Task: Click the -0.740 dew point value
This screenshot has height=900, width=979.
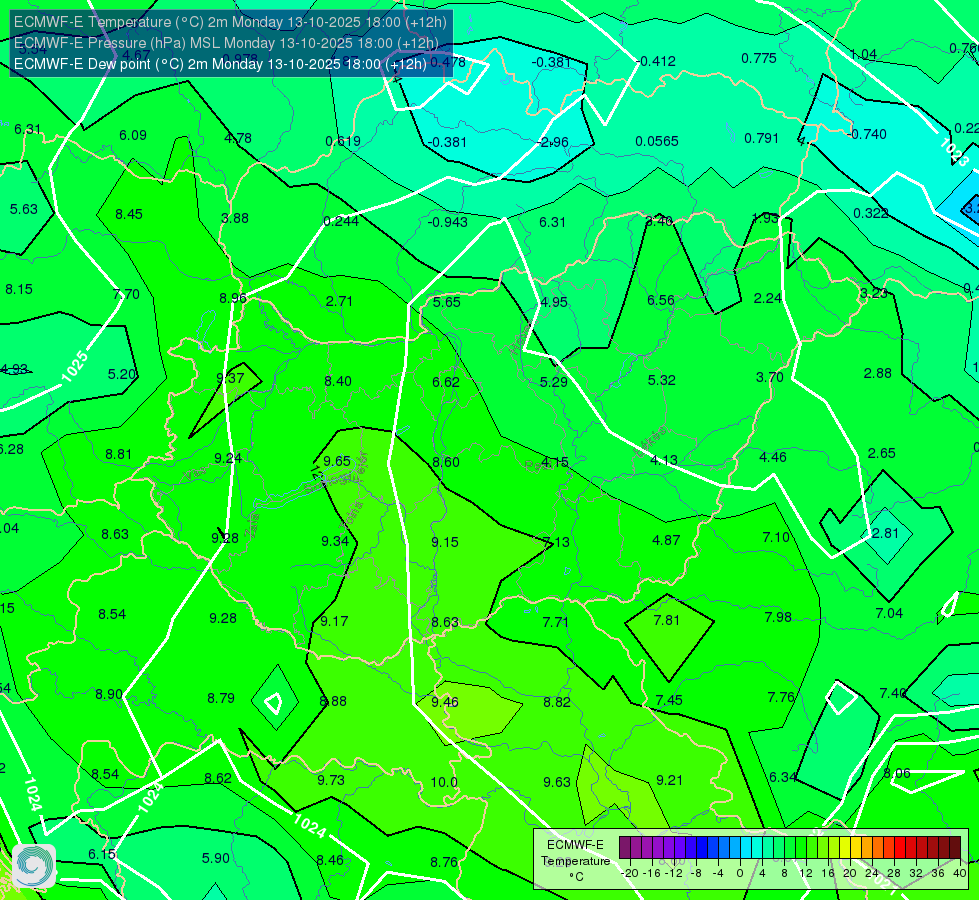Action: [867, 134]
